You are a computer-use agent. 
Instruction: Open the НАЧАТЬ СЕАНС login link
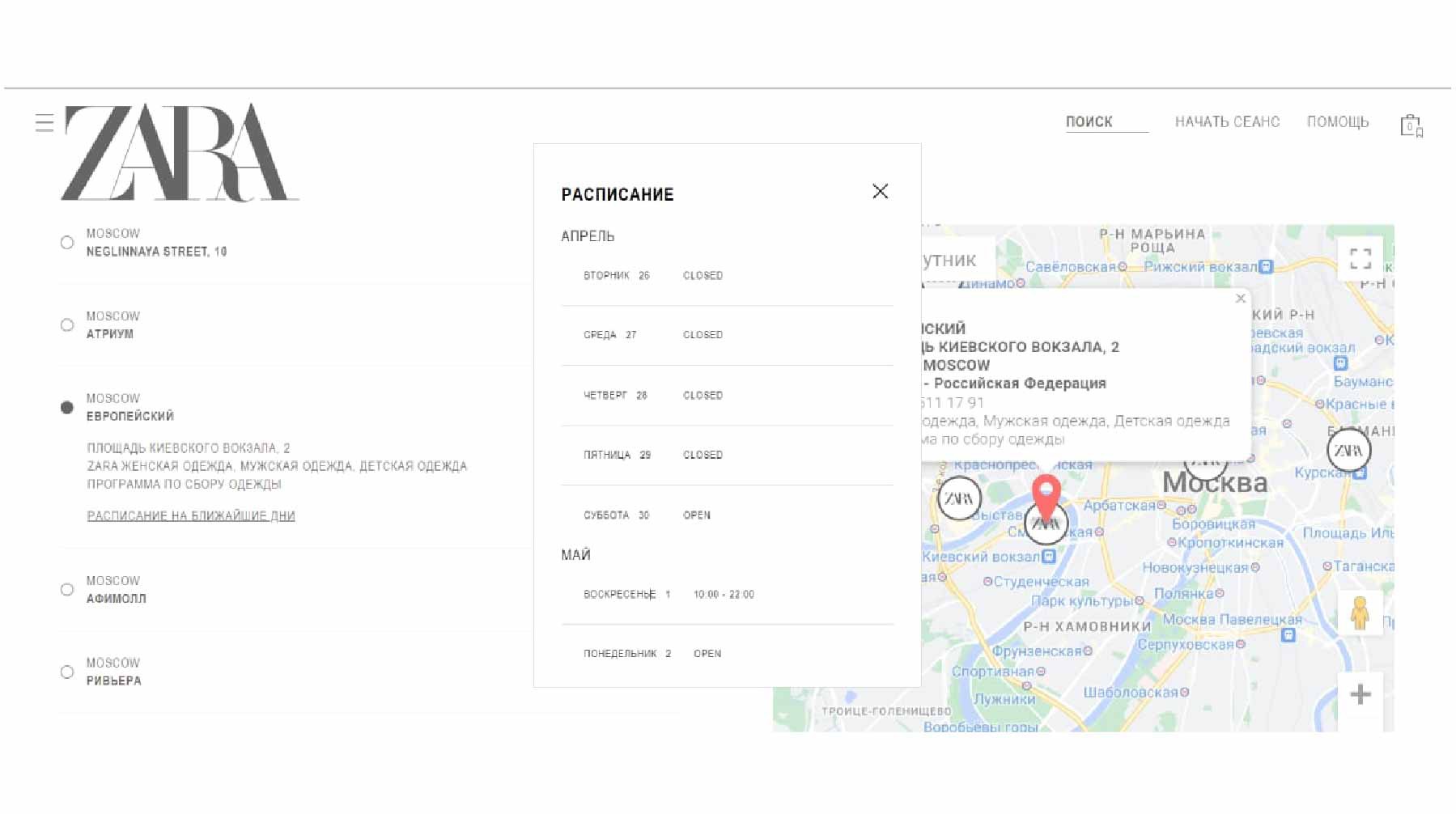[x=1227, y=122]
